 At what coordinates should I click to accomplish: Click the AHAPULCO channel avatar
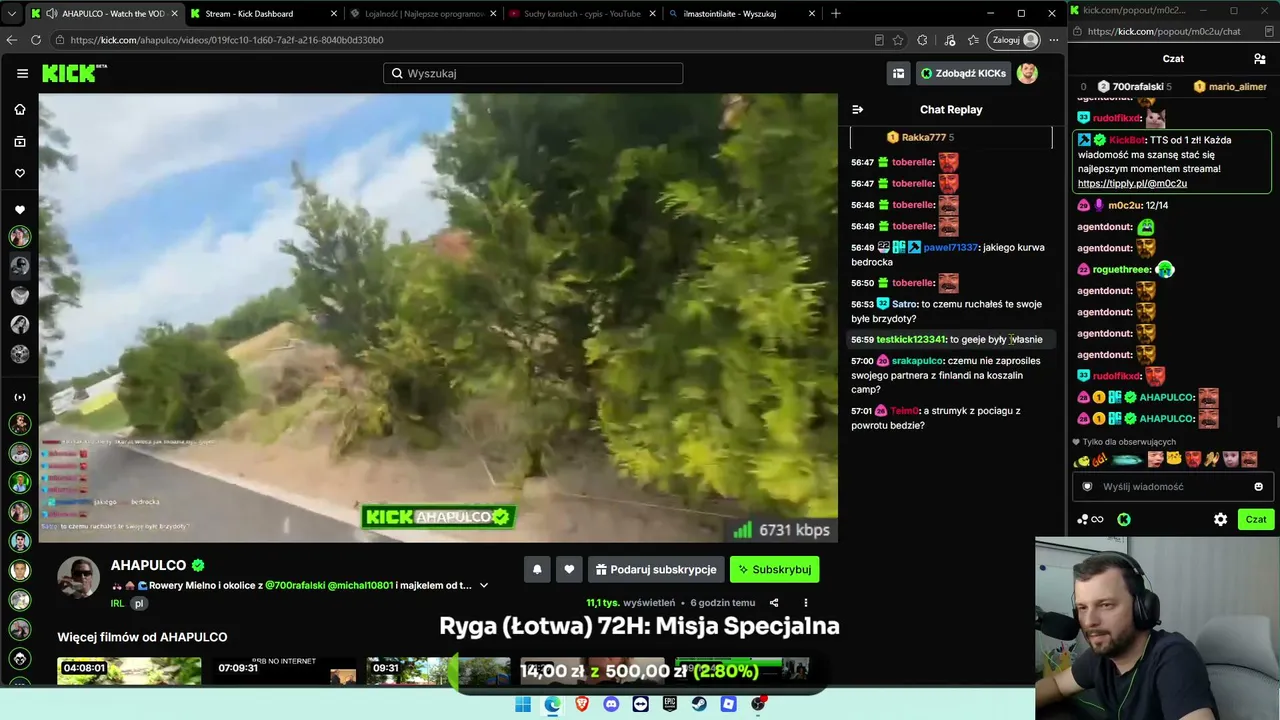pos(78,577)
